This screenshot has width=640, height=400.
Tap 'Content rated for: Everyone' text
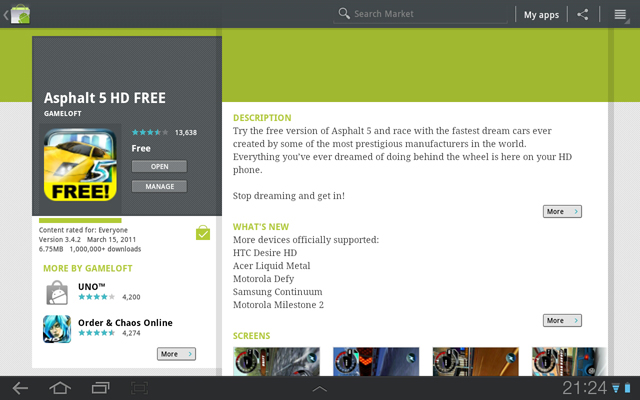[x=83, y=230]
